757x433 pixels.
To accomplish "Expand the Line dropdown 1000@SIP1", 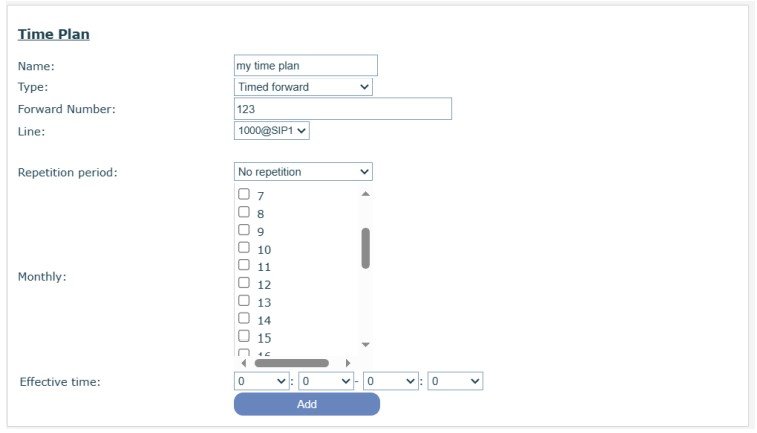I will pos(272,131).
